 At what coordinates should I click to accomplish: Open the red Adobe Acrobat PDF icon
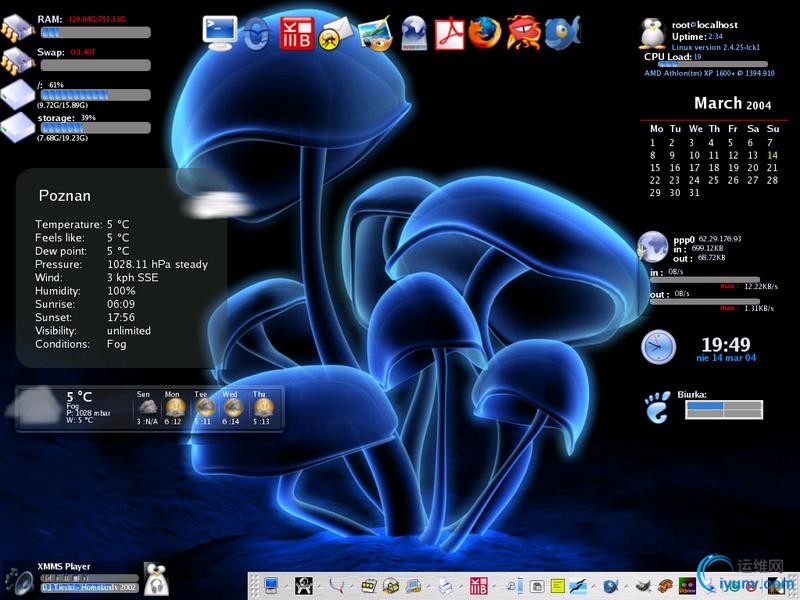coord(450,34)
